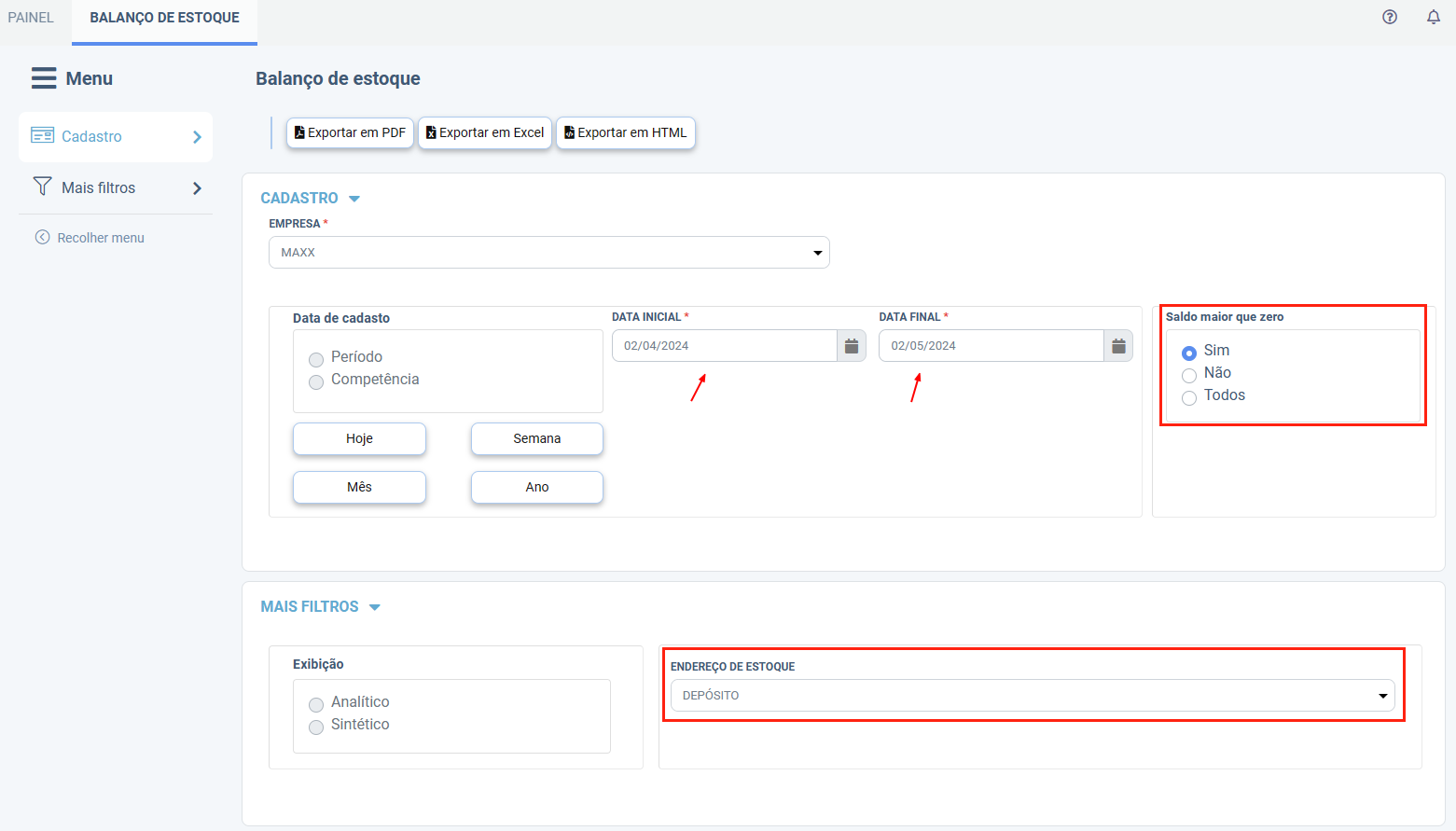Open the notifications bell icon

pyautogui.click(x=1434, y=17)
